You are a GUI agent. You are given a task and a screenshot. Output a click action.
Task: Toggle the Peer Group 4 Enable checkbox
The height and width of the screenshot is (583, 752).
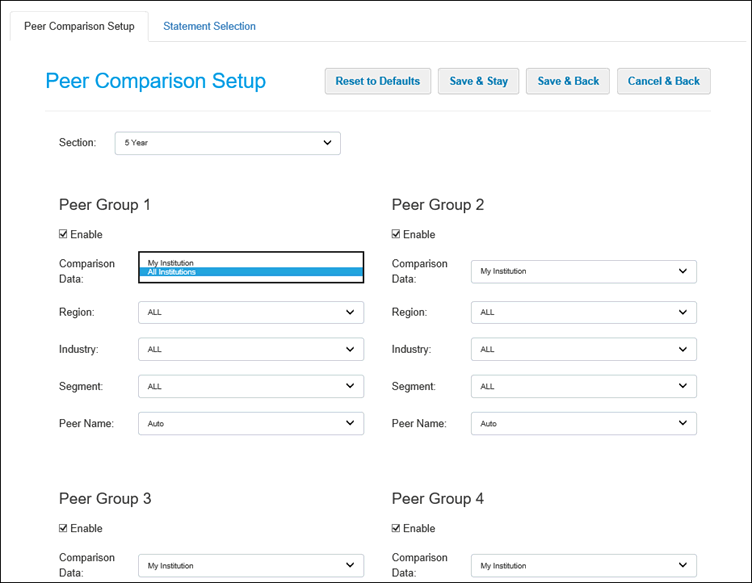397,529
